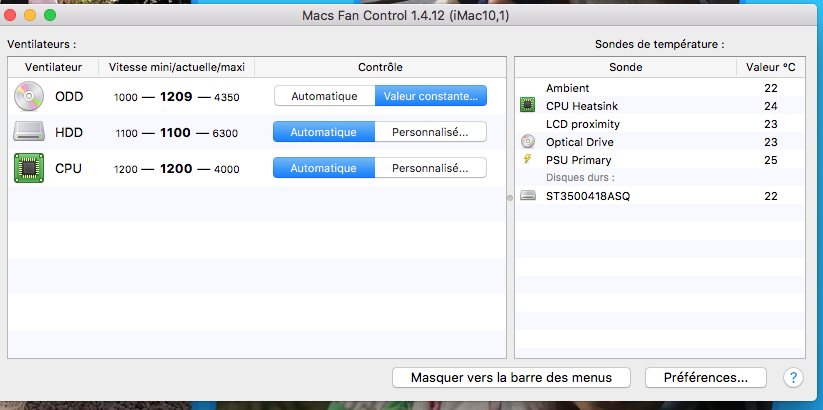Viewport: 823px width, 410px height.
Task: Click the panel splitter handle dot
Action: [x=510, y=198]
